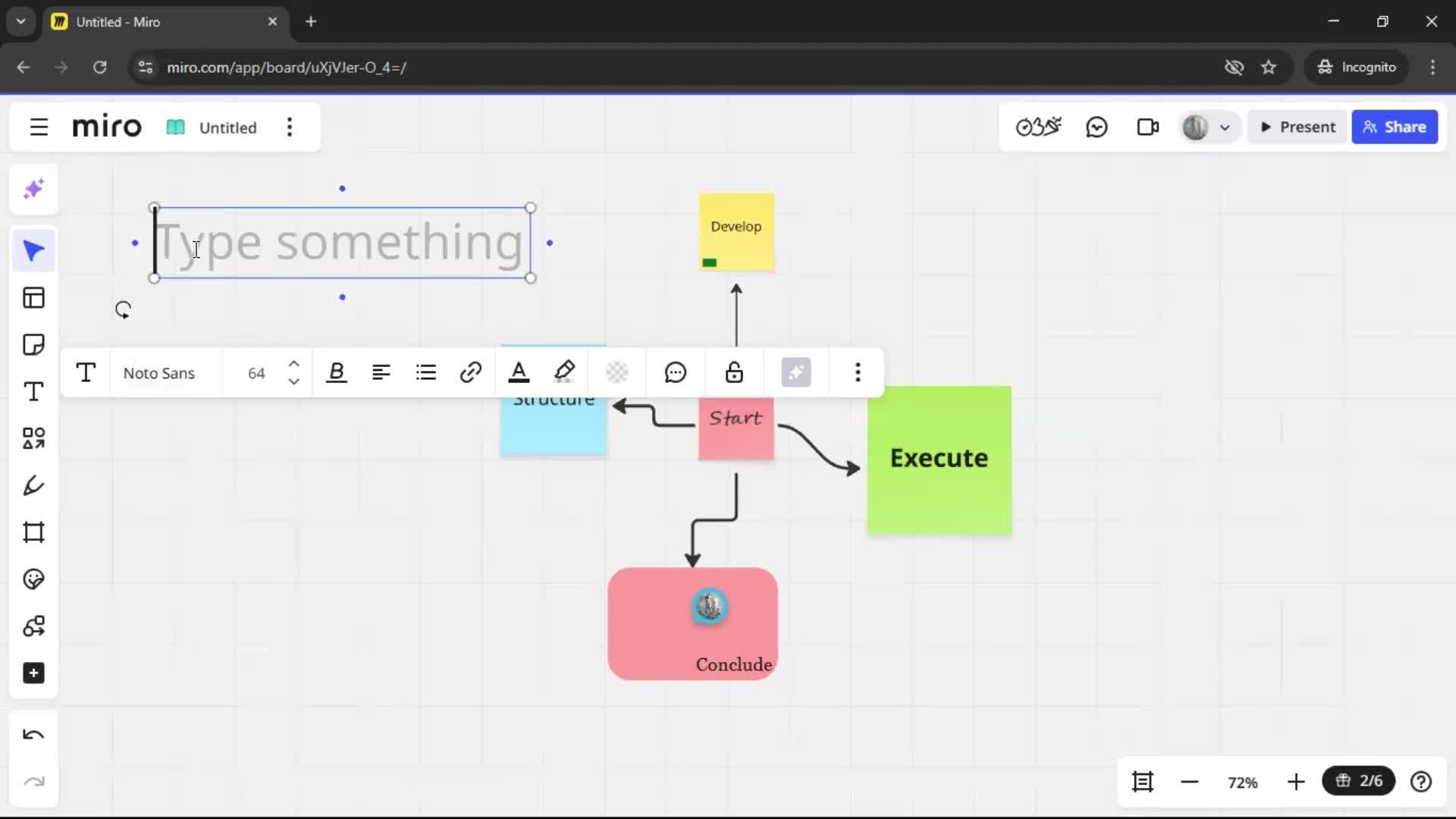Open the frames panel at the bottom right
This screenshot has width=1456, height=819.
point(1143,782)
